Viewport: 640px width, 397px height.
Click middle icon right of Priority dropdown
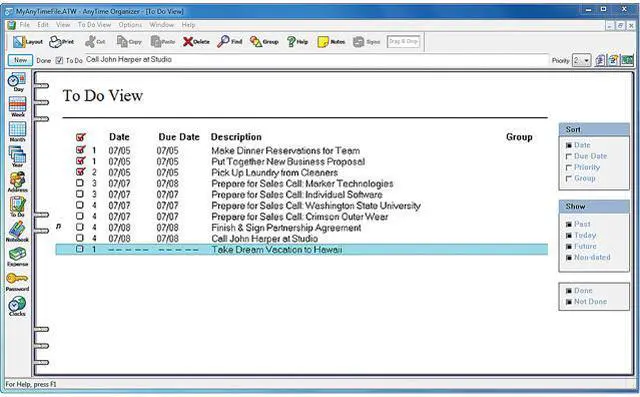pos(613,60)
